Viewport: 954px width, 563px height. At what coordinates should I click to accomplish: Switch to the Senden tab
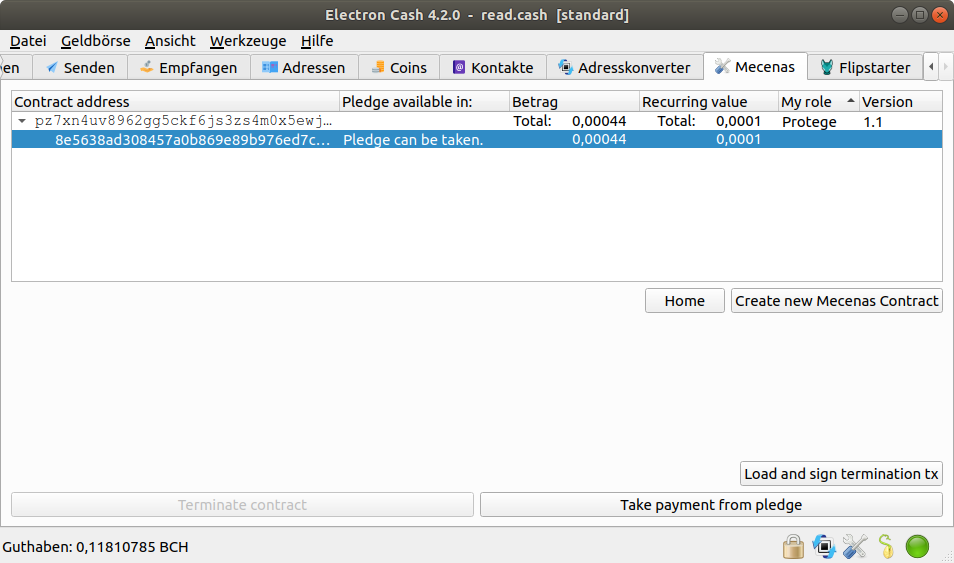(80, 68)
